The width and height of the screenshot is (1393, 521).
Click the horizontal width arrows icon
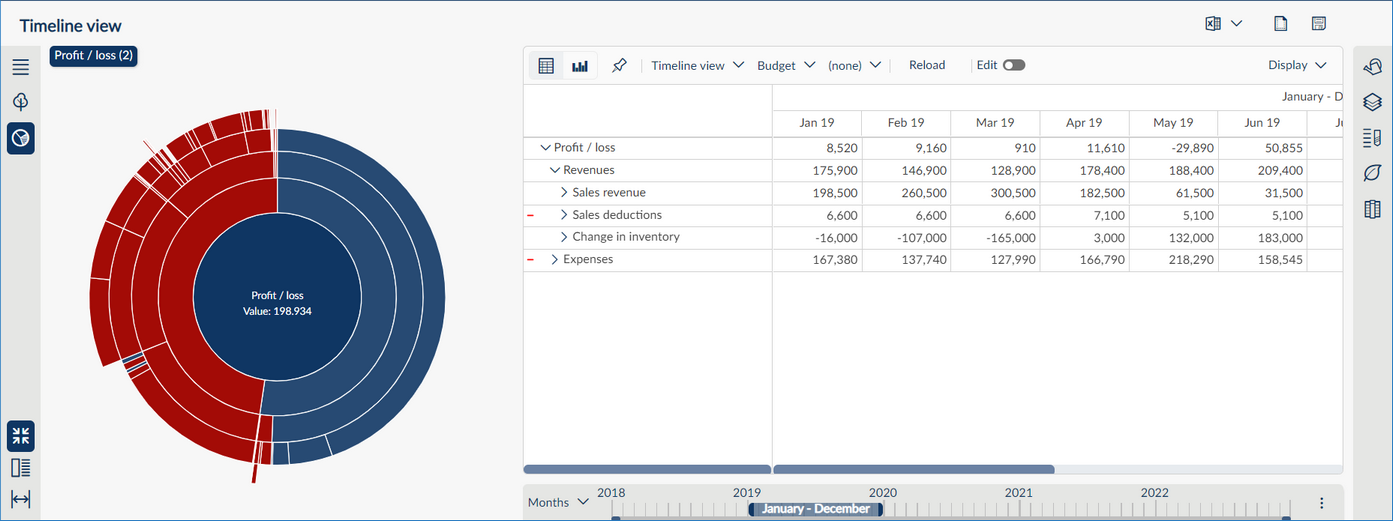tap(21, 499)
